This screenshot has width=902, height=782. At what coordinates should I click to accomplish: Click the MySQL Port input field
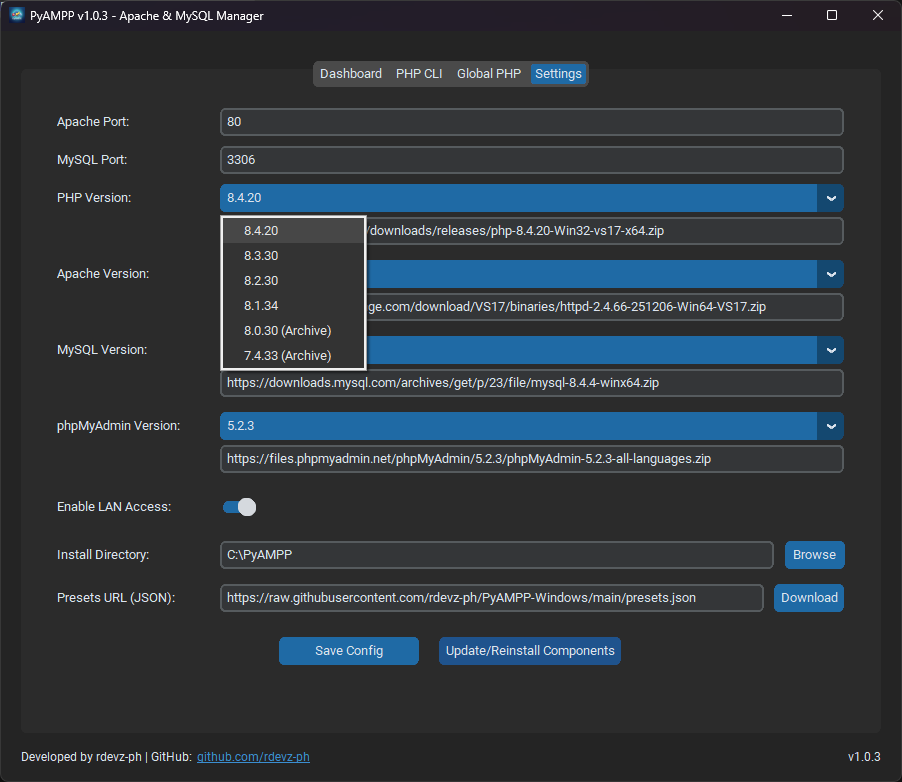(531, 160)
